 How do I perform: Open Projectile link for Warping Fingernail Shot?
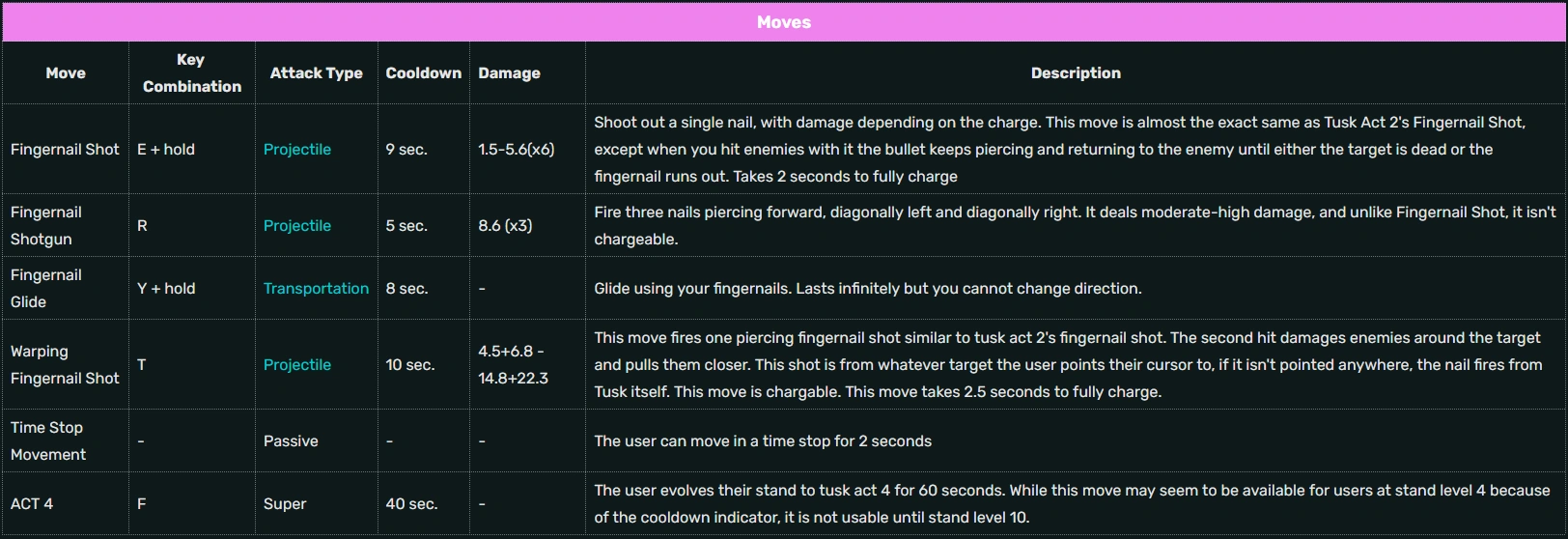(297, 365)
